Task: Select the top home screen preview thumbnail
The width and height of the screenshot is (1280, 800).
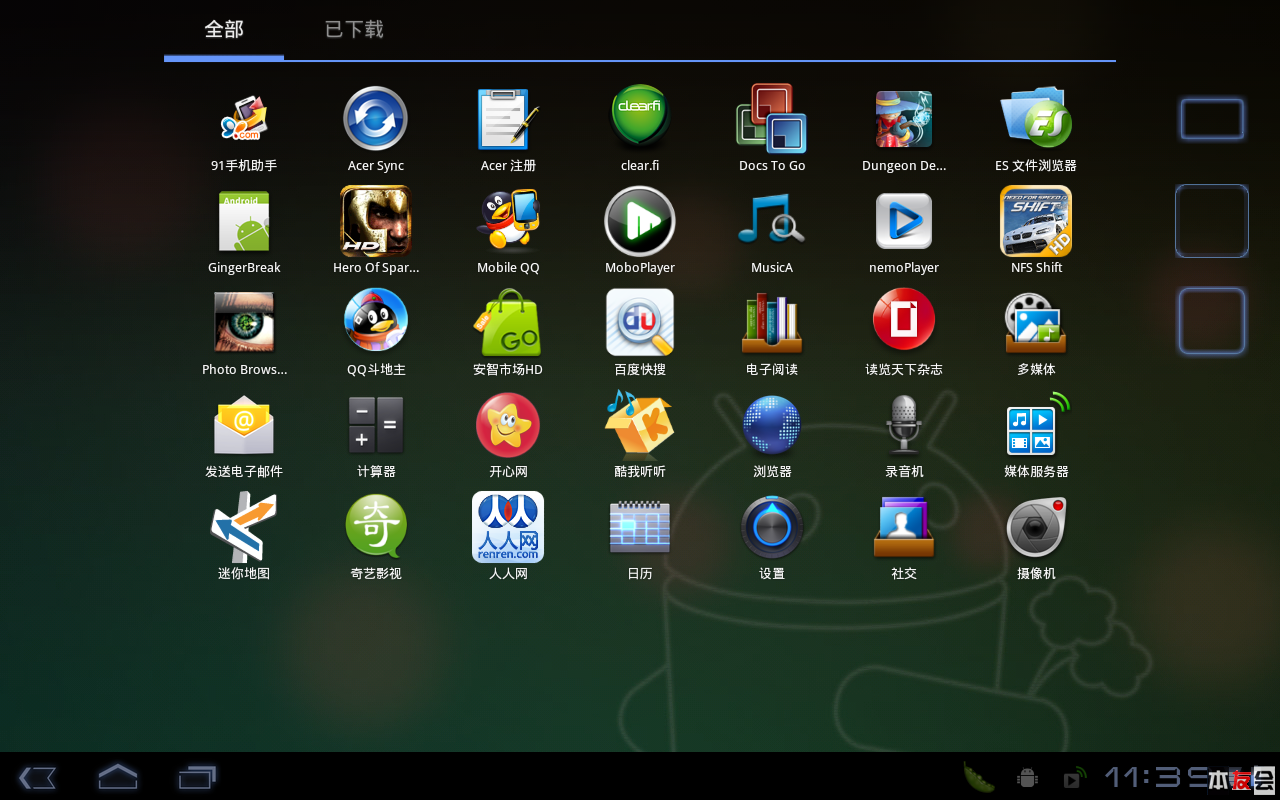Action: click(x=1212, y=120)
